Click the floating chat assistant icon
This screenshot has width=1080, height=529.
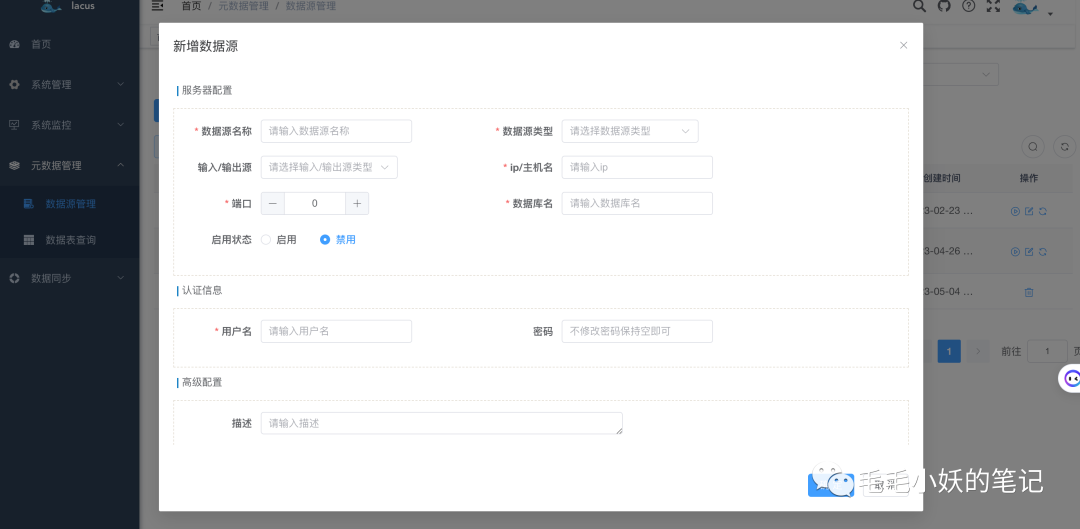pos(1071,378)
